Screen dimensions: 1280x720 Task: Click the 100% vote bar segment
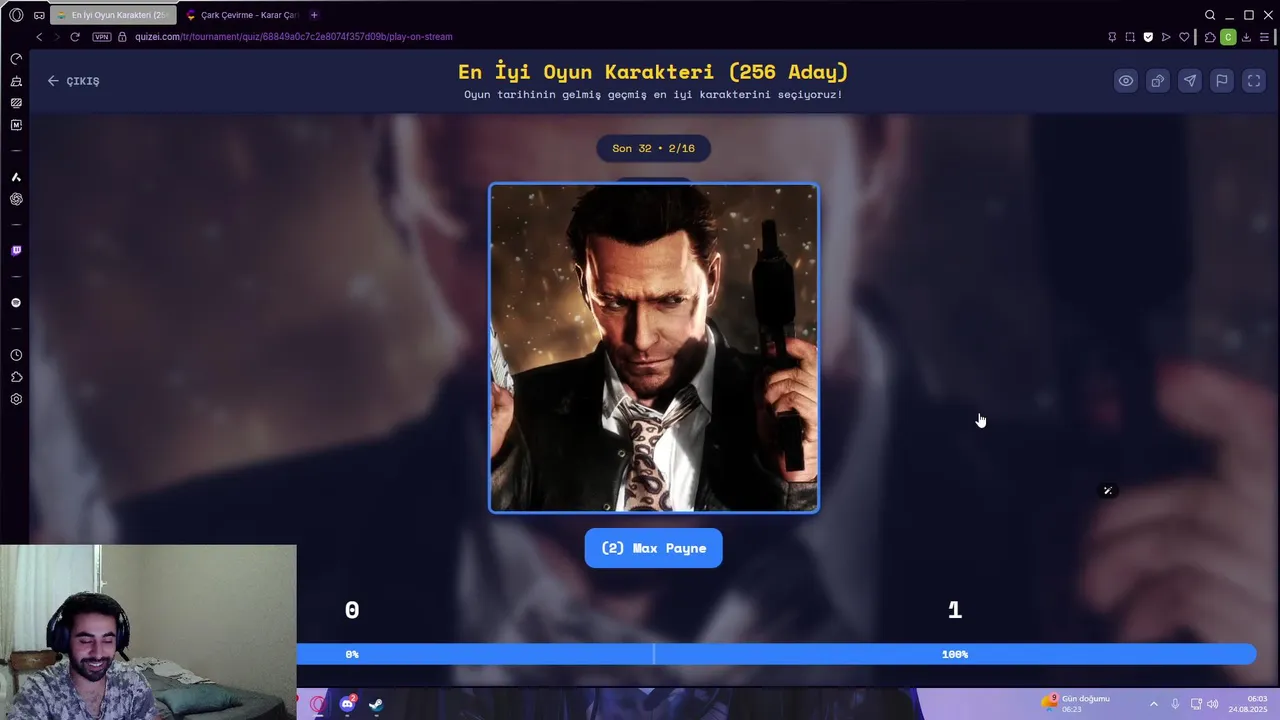click(x=955, y=654)
